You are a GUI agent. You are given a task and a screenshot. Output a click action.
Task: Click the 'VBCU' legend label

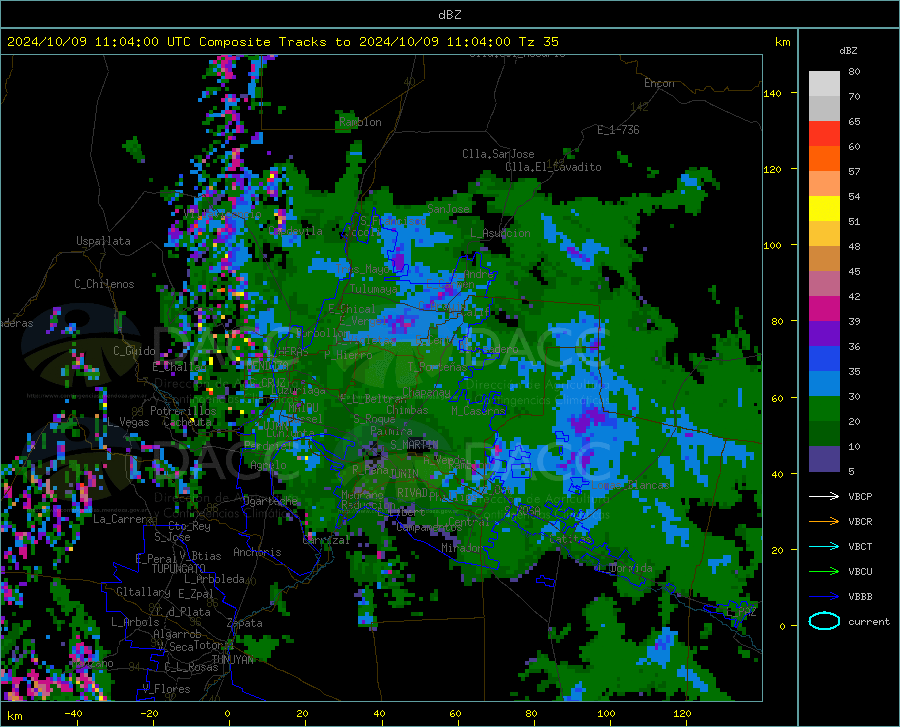(x=860, y=572)
